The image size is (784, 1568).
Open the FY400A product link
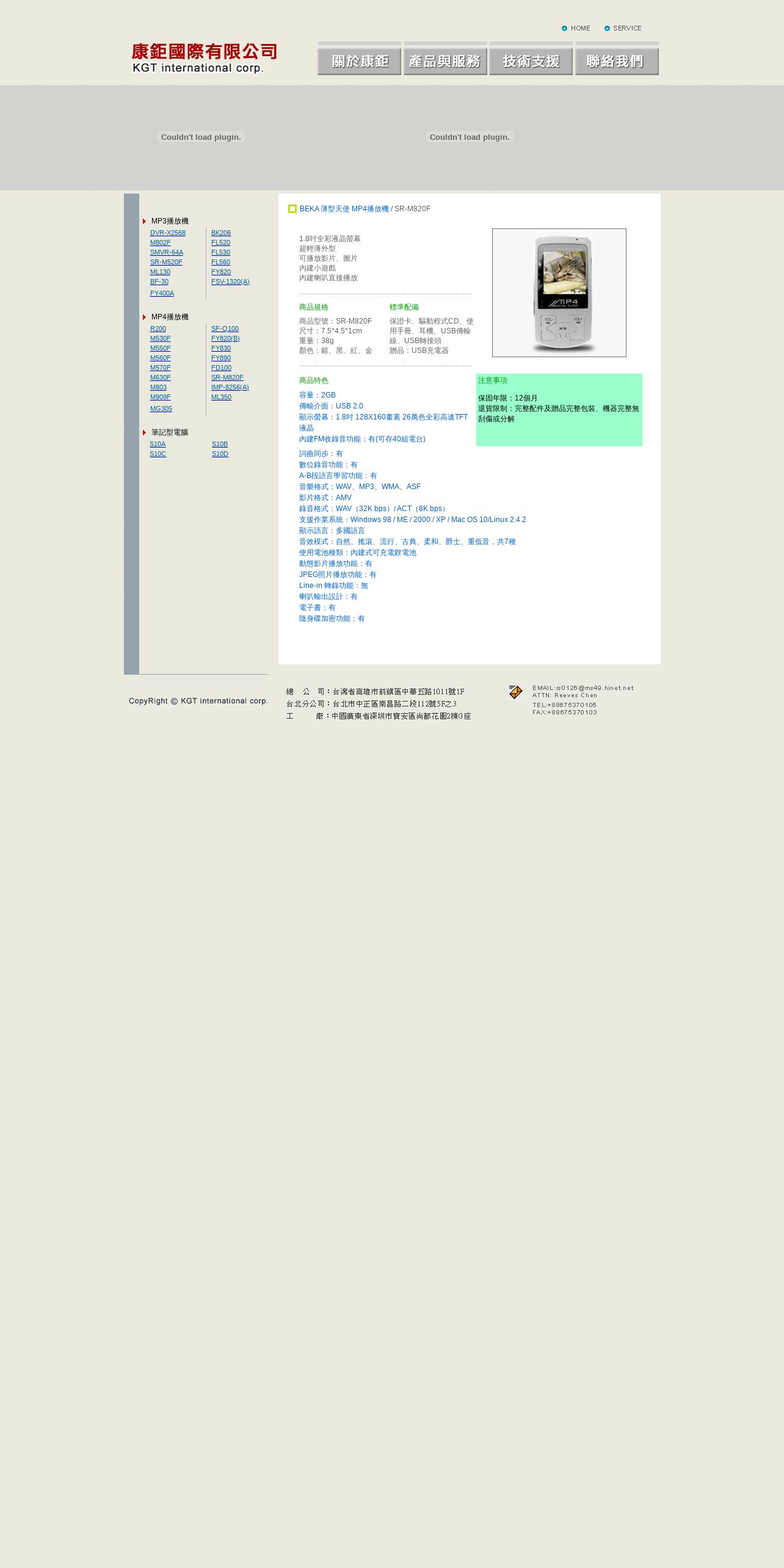click(162, 293)
